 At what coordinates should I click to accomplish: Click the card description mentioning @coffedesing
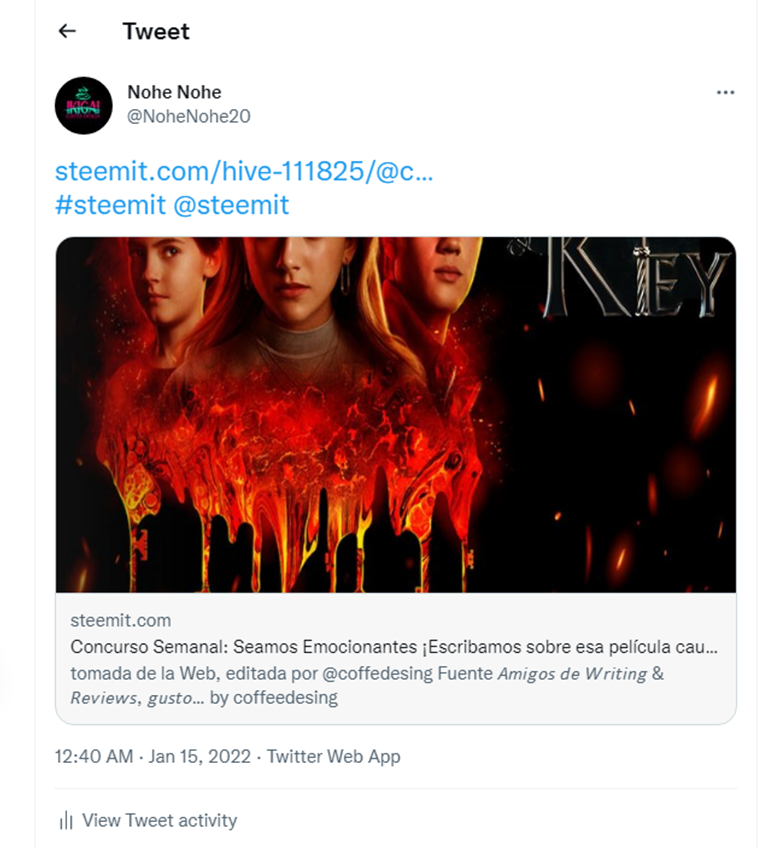pyautogui.click(x=367, y=685)
